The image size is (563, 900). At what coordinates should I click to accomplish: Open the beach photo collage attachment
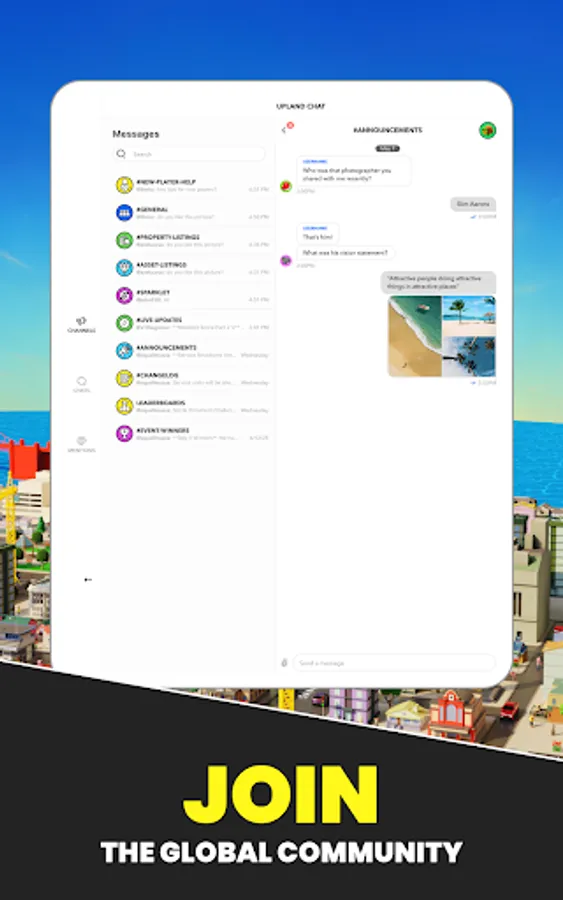442,336
